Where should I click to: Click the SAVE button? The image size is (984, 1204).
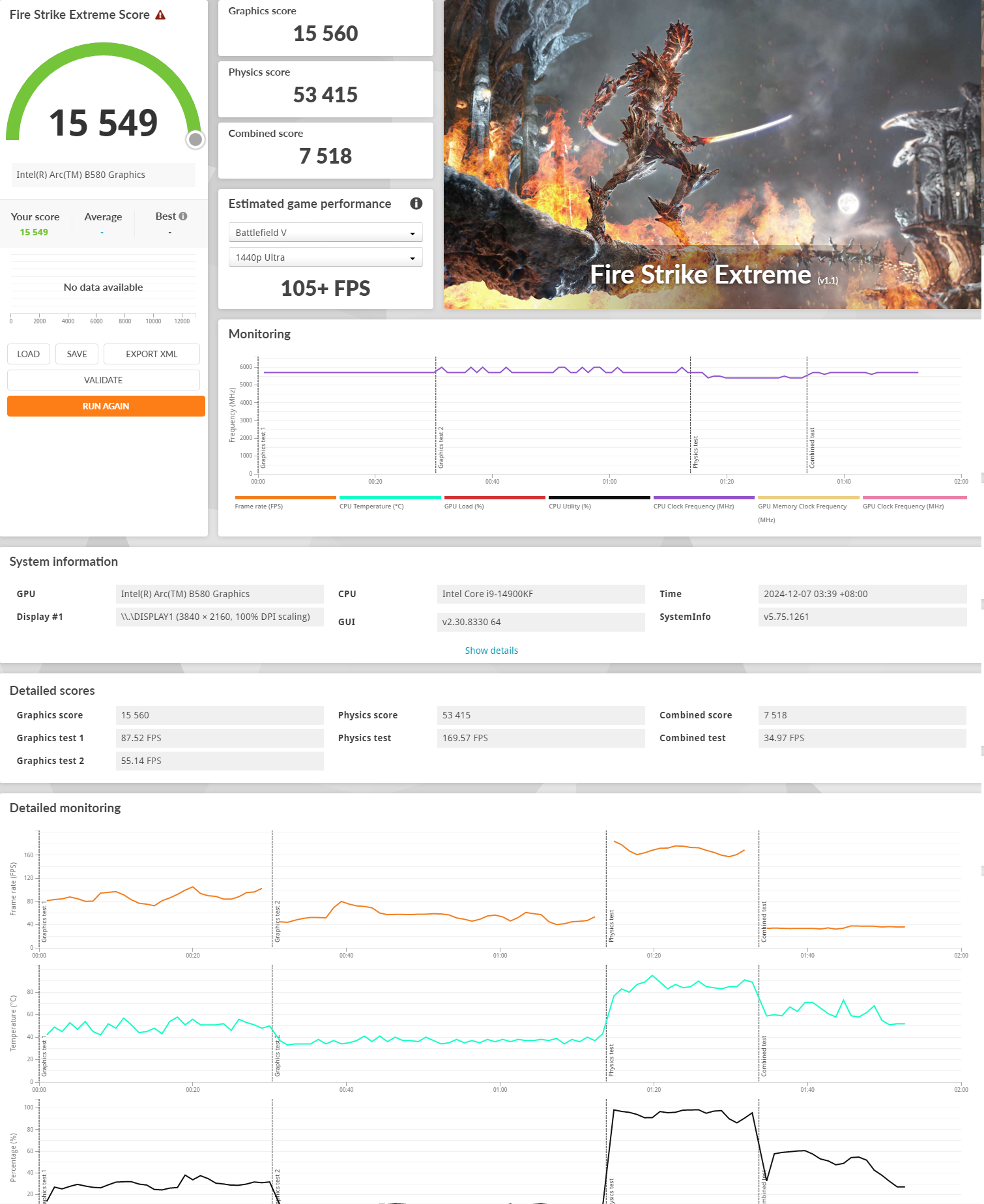tap(77, 354)
